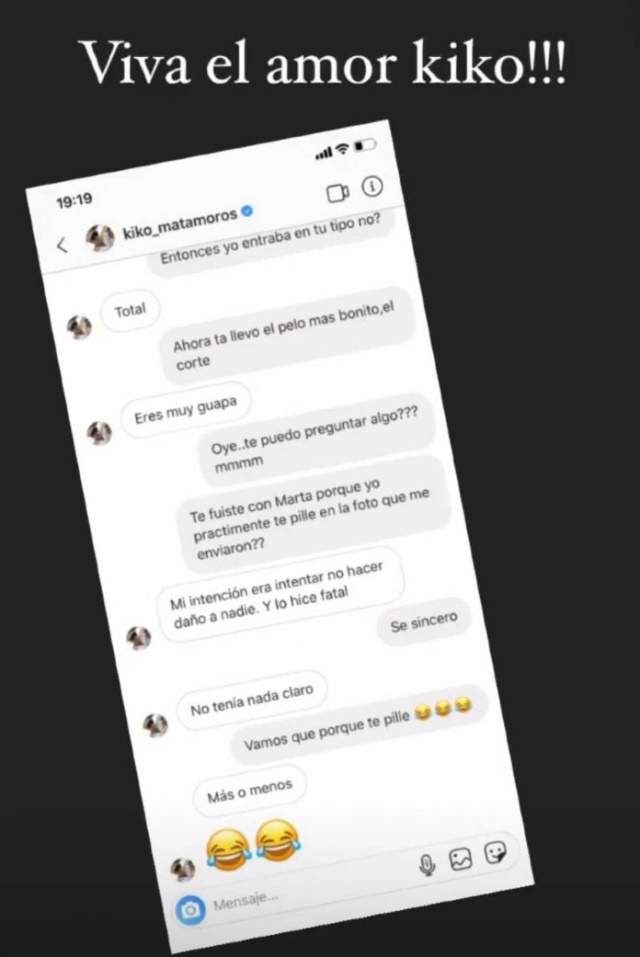Open the sticker icon in message bar
The image size is (640, 957).
click(x=495, y=853)
